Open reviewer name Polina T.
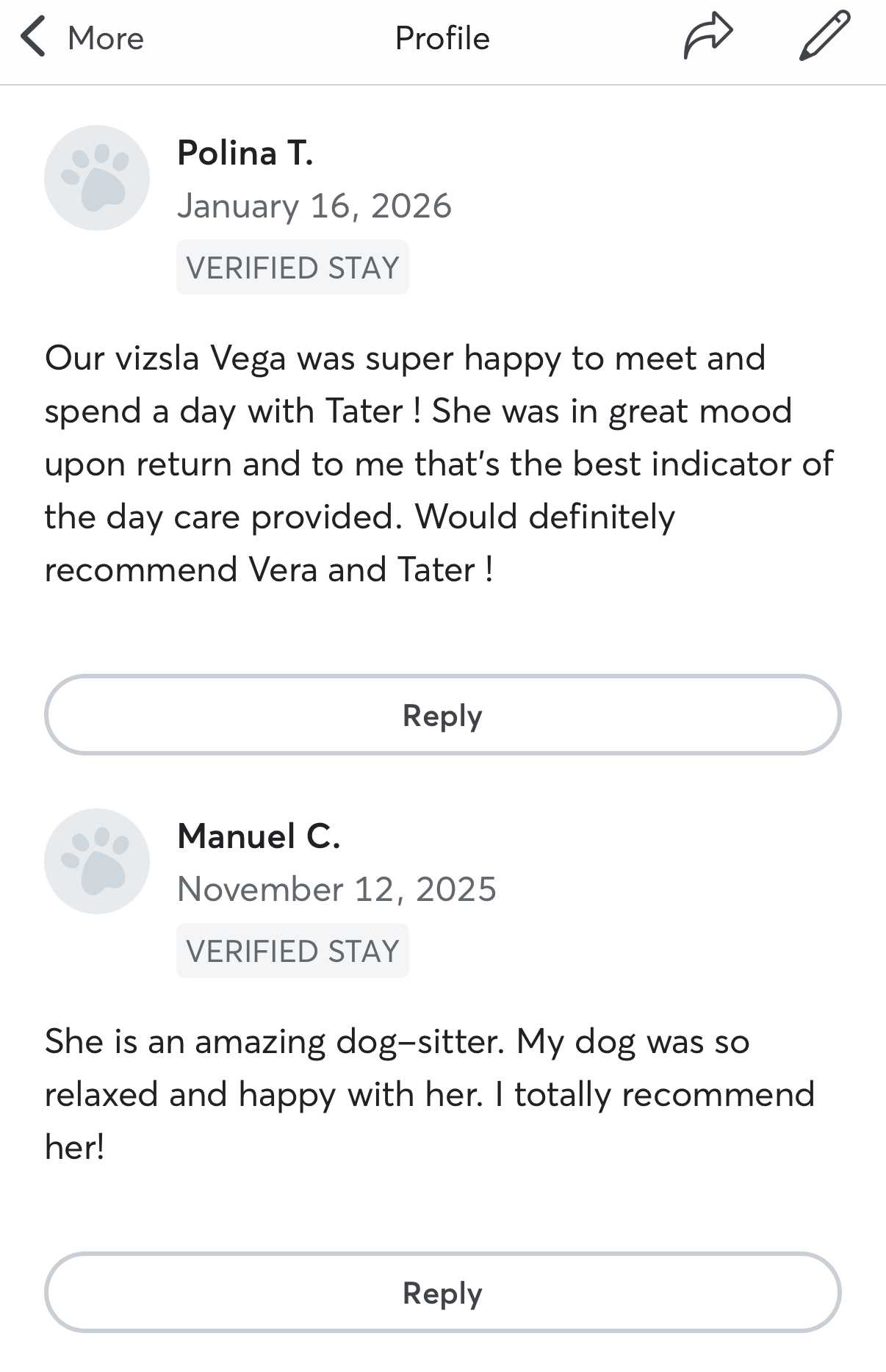 point(245,153)
